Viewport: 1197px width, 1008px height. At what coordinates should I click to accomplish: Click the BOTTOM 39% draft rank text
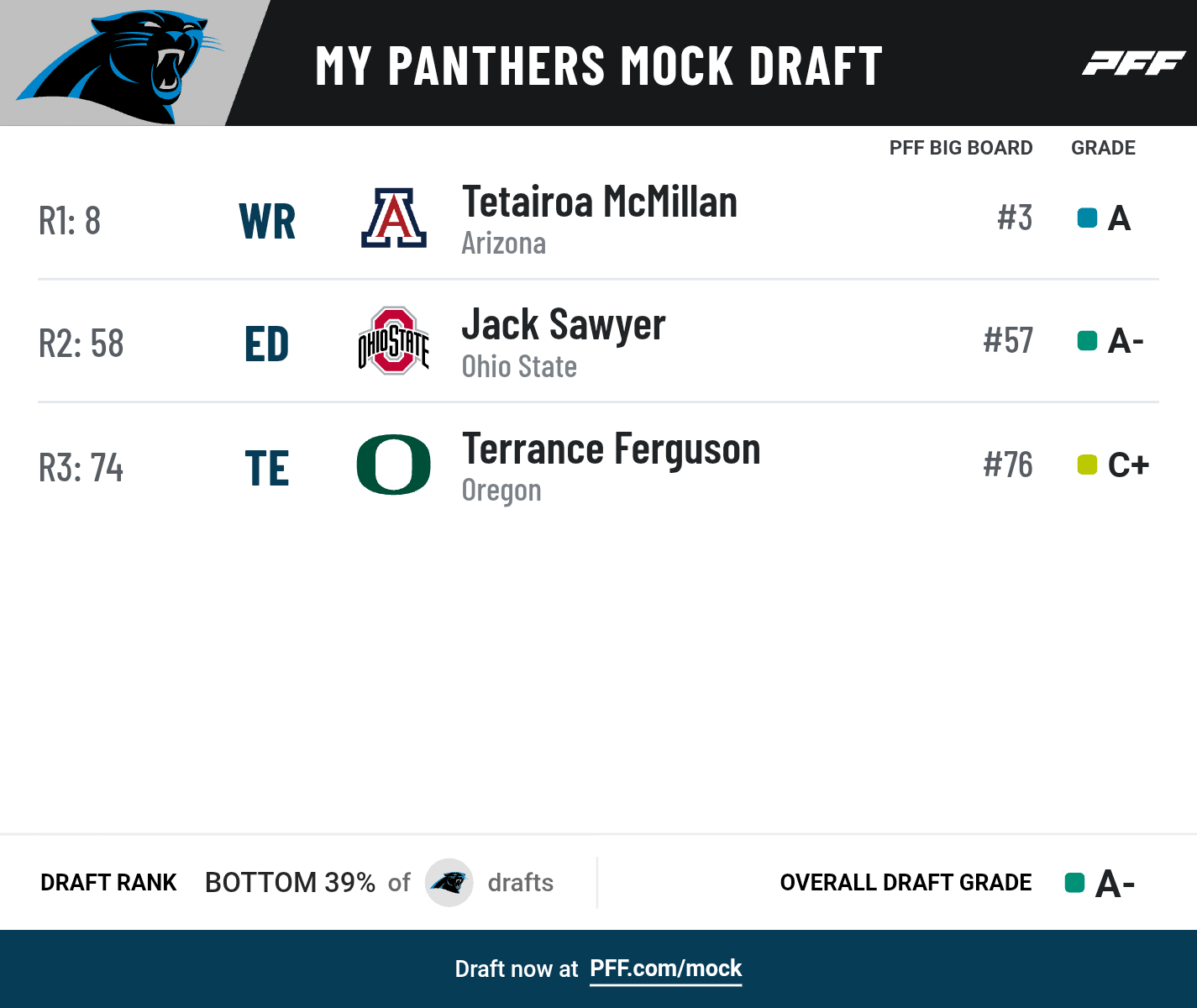pos(290,883)
